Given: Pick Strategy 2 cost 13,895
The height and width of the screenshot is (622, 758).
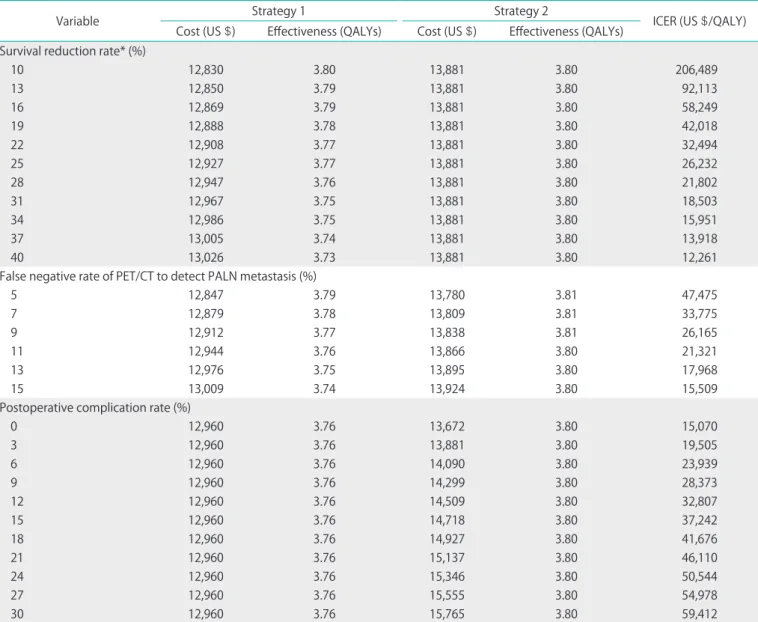Looking at the screenshot, I should click(x=447, y=370).
